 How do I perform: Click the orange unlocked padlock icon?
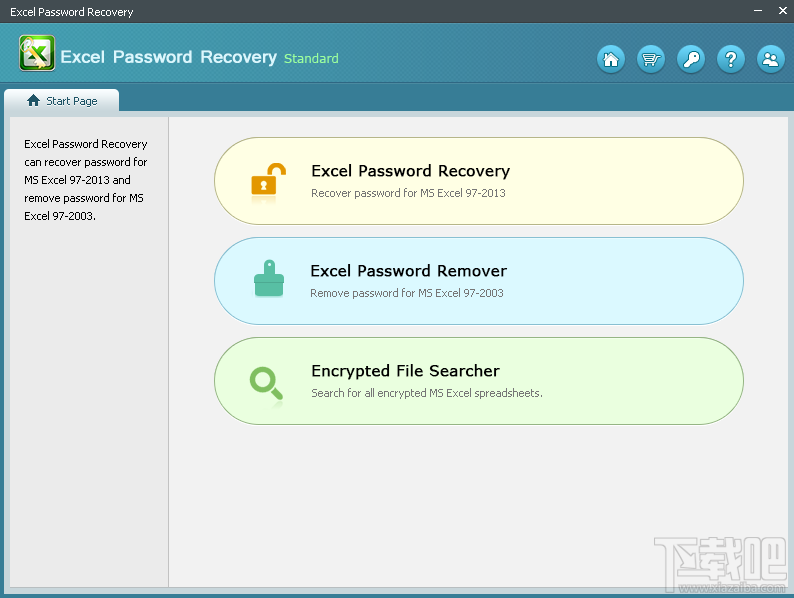[267, 180]
